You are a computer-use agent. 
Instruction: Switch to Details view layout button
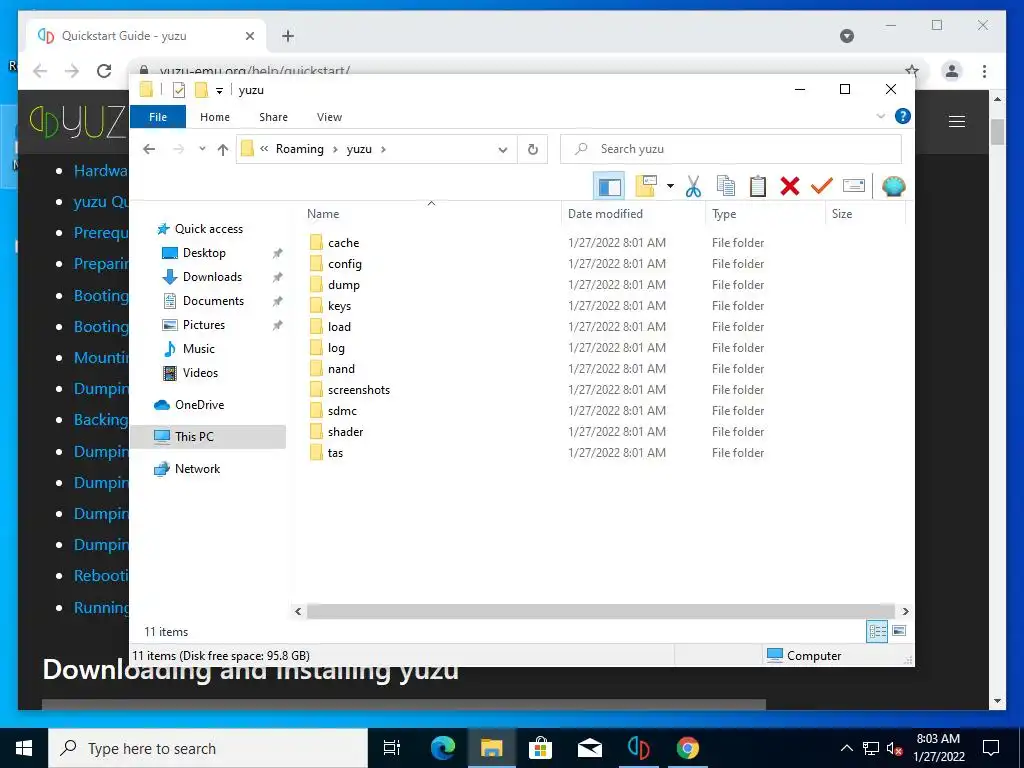click(877, 631)
